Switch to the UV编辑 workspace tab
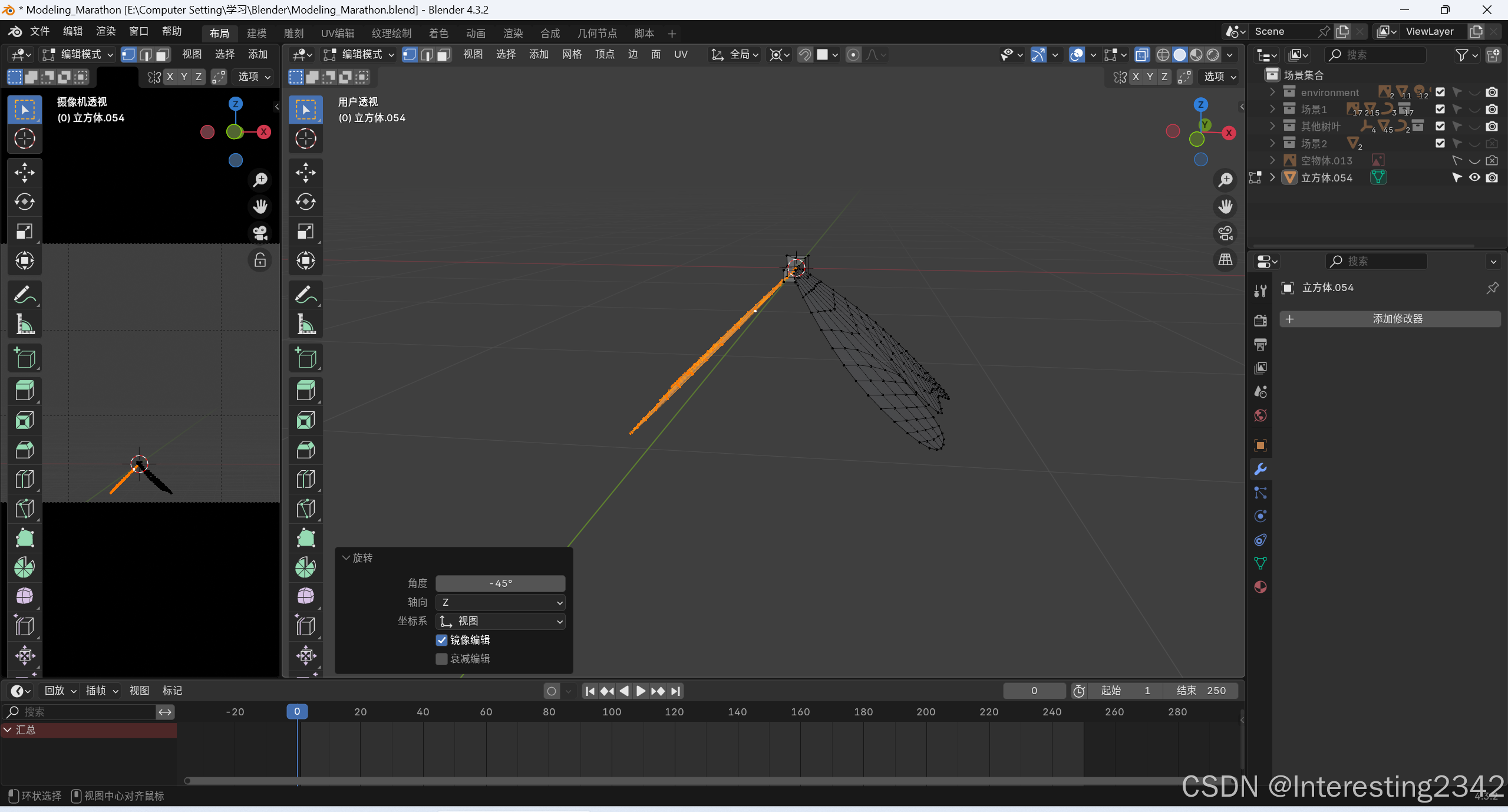Image resolution: width=1508 pixels, height=812 pixels. [x=338, y=33]
